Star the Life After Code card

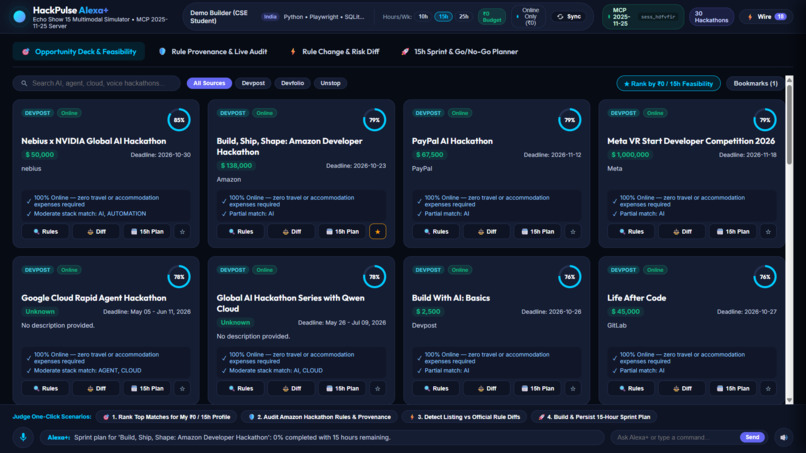768,388
